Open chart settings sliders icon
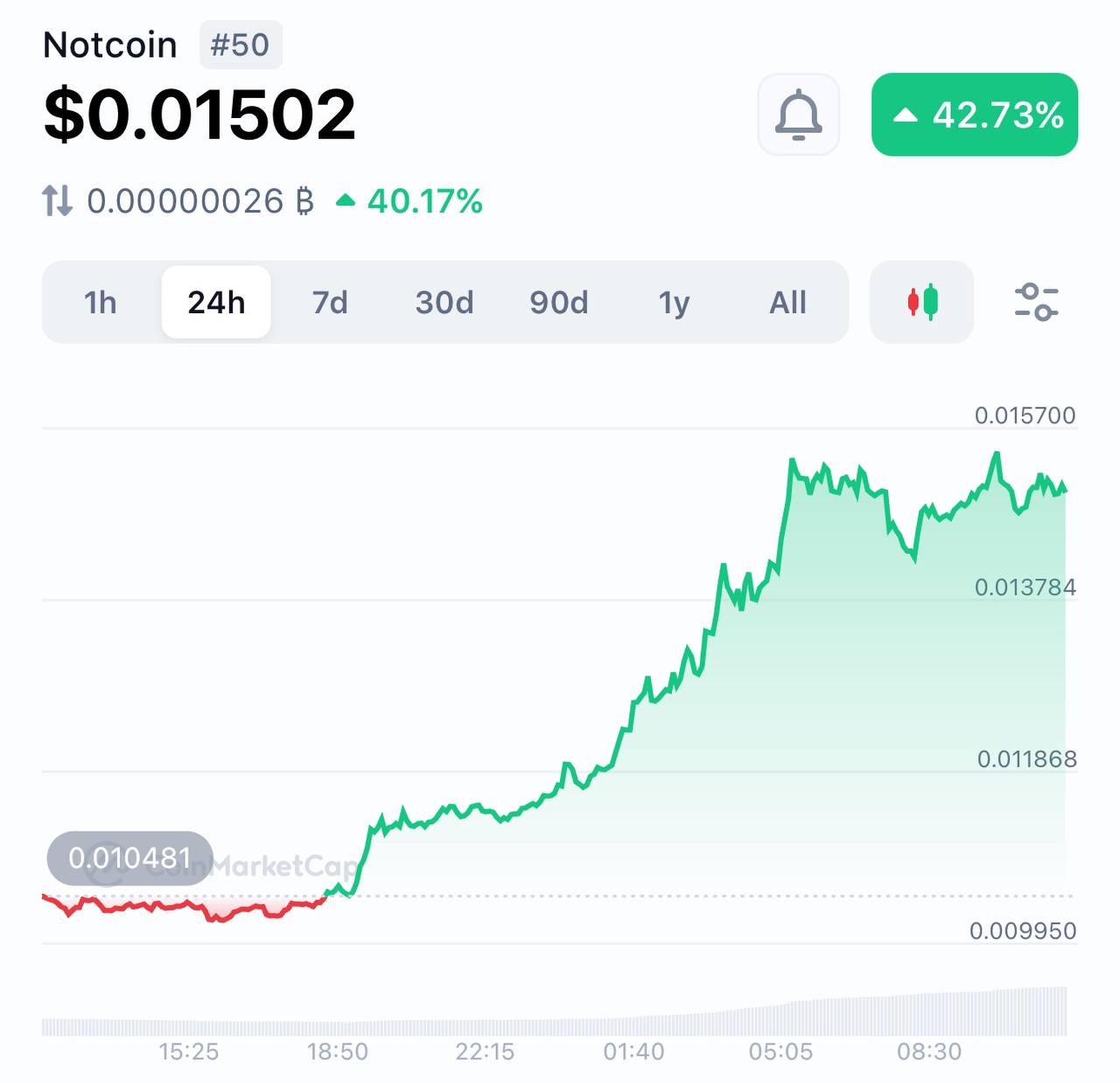 (1036, 302)
